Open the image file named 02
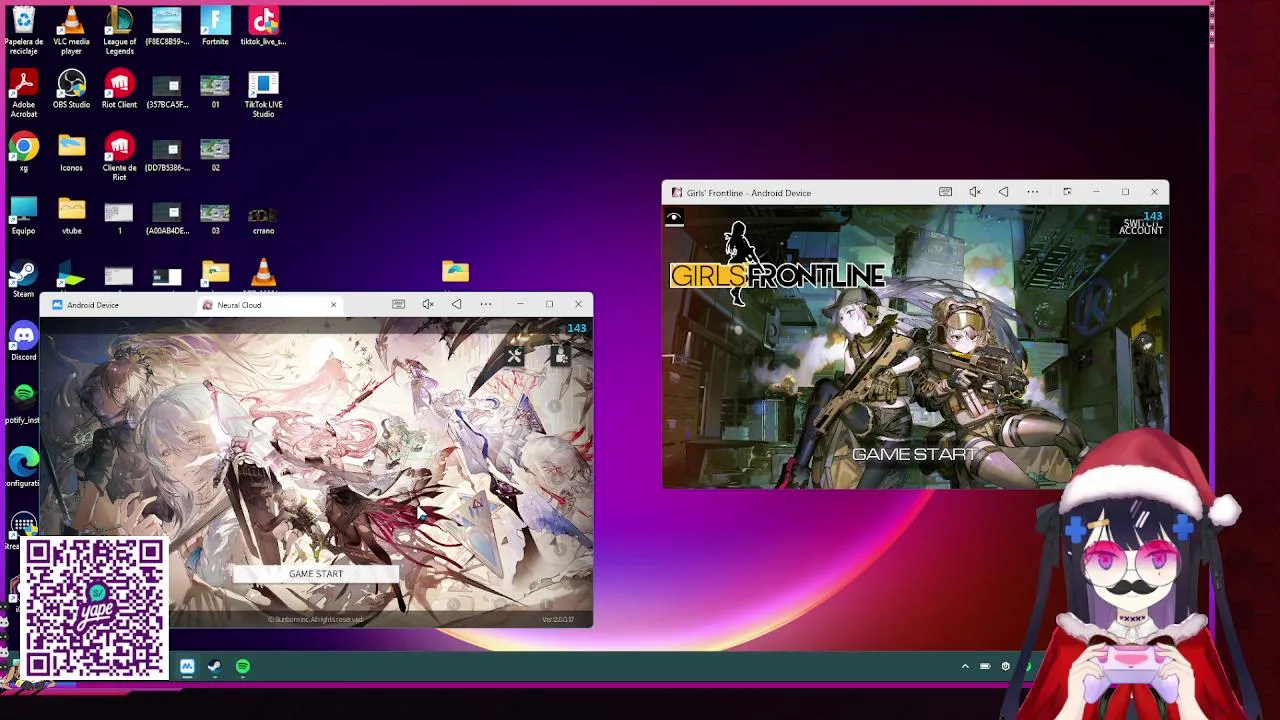Image resolution: width=1280 pixels, height=720 pixels. pos(215,153)
